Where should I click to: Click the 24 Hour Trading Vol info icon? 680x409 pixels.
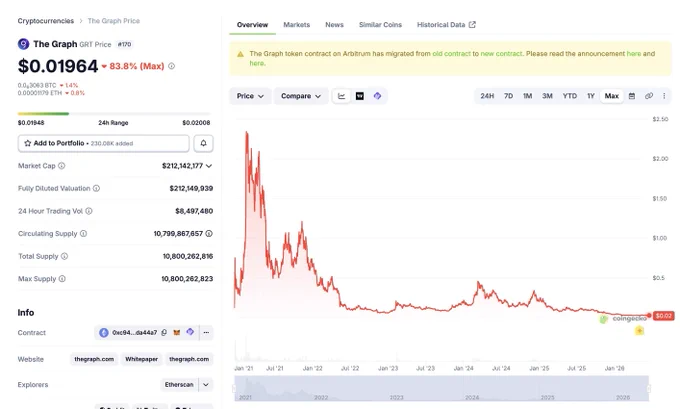pos(89,211)
